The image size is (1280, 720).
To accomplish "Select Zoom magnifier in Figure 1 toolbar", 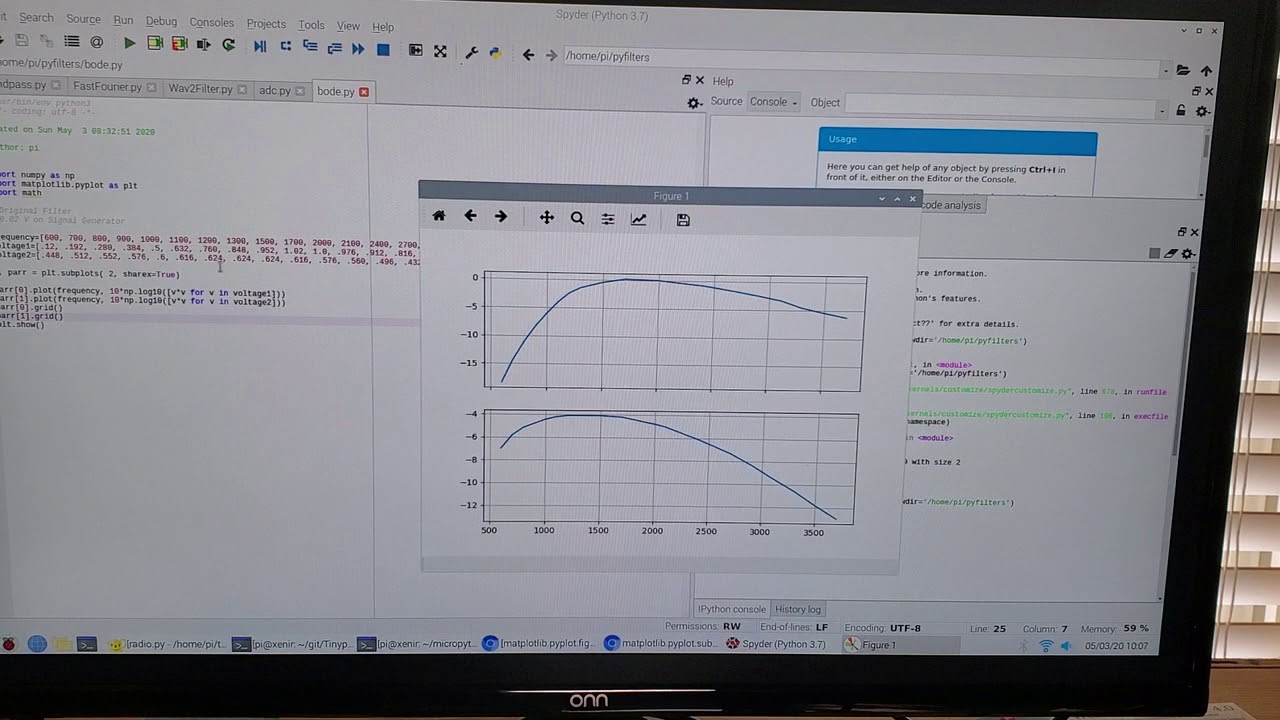I will (577, 218).
